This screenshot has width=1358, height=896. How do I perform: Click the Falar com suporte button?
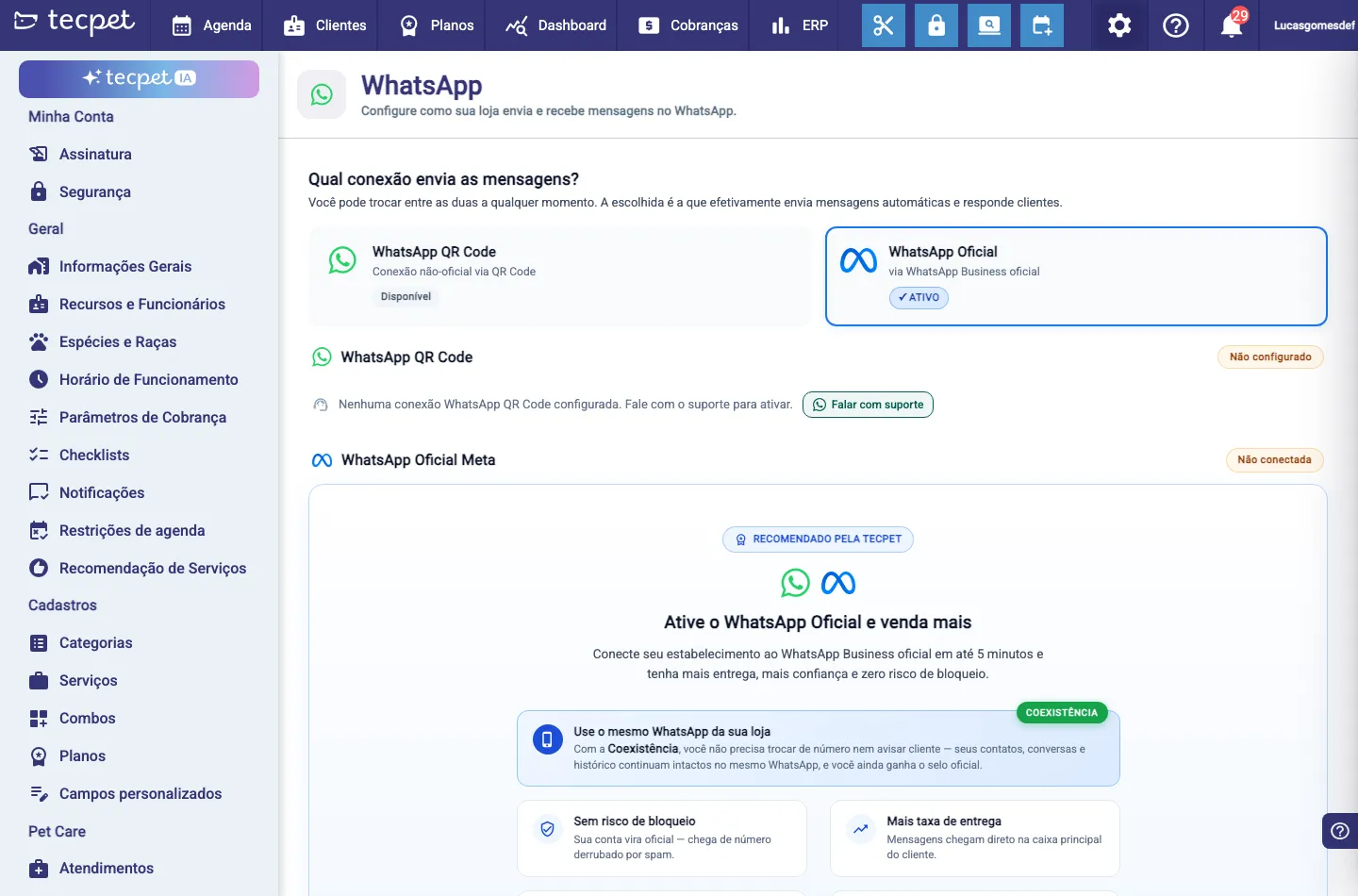pos(868,405)
